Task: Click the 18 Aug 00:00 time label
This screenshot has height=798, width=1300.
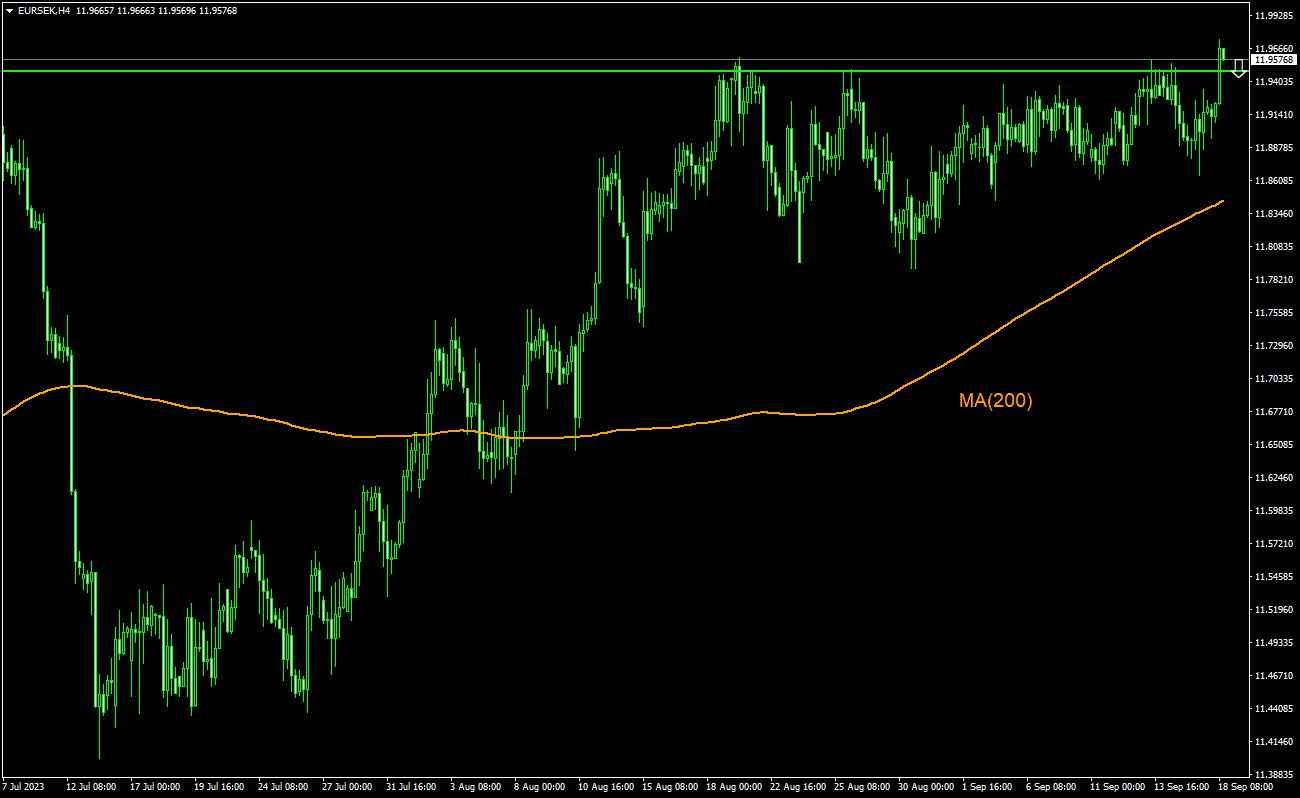Action: pyautogui.click(x=733, y=787)
